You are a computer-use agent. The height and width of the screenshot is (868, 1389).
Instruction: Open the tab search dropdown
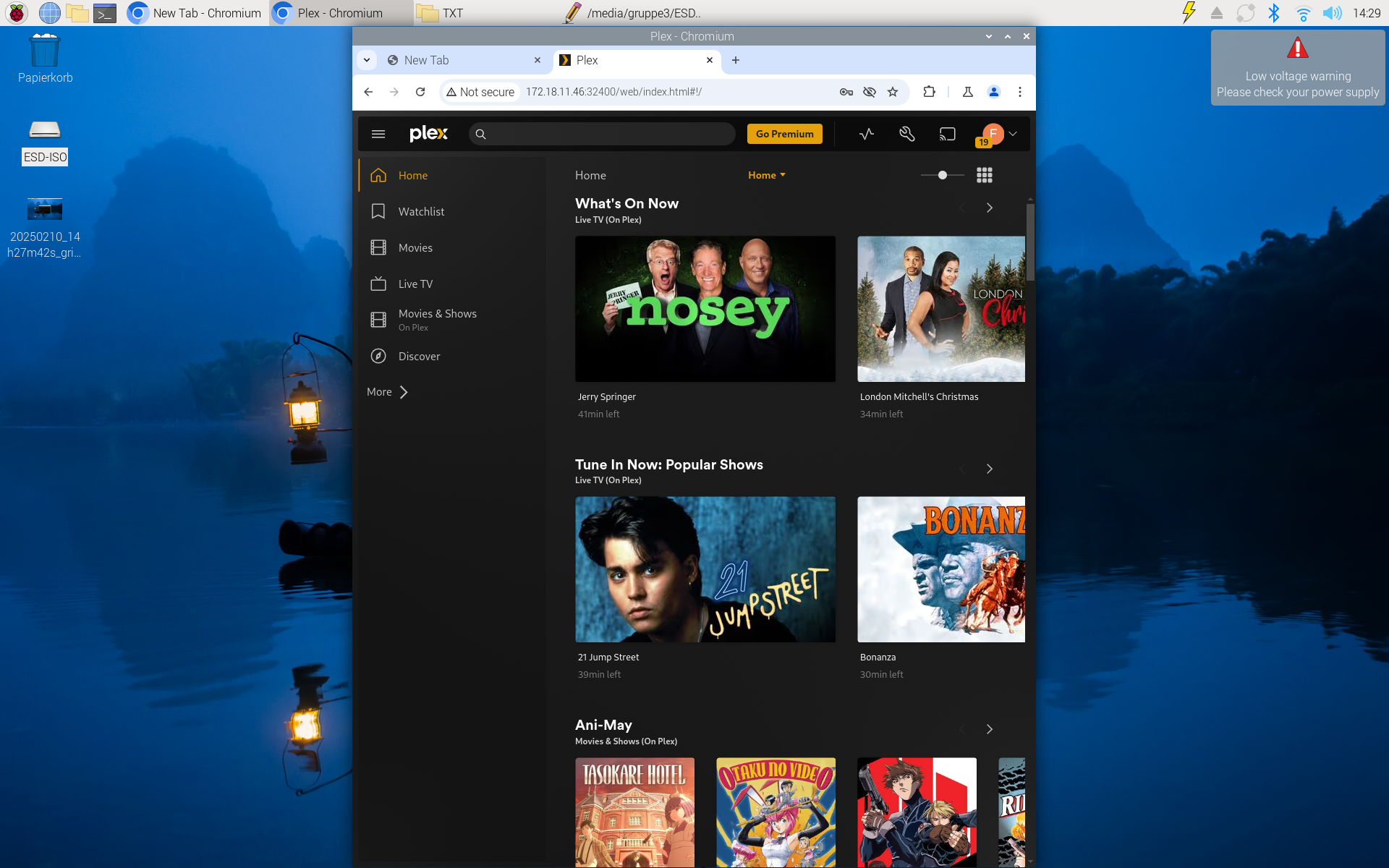(x=367, y=60)
